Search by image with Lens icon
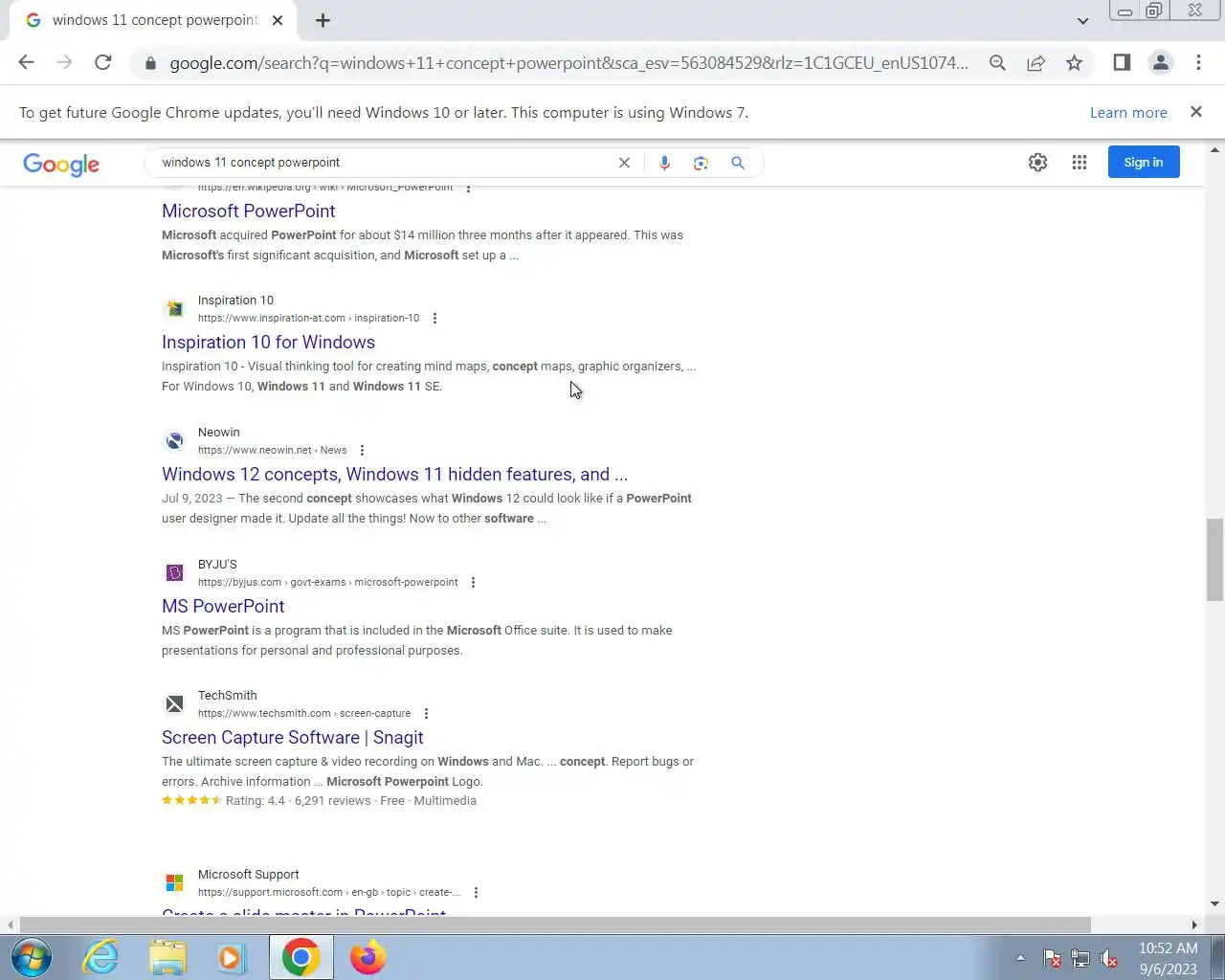This screenshot has width=1225, height=980. pyautogui.click(x=701, y=163)
